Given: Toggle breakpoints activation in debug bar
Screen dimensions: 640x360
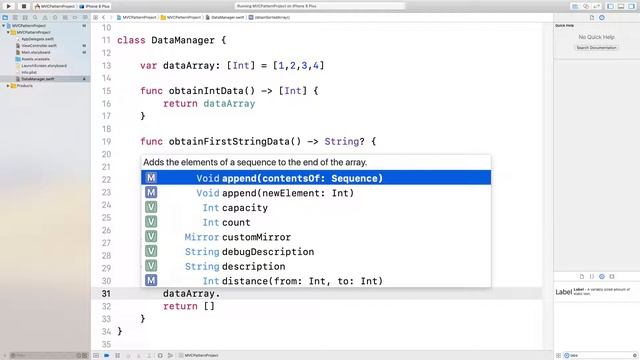Looking at the screenshot, I should click(x=107, y=356).
